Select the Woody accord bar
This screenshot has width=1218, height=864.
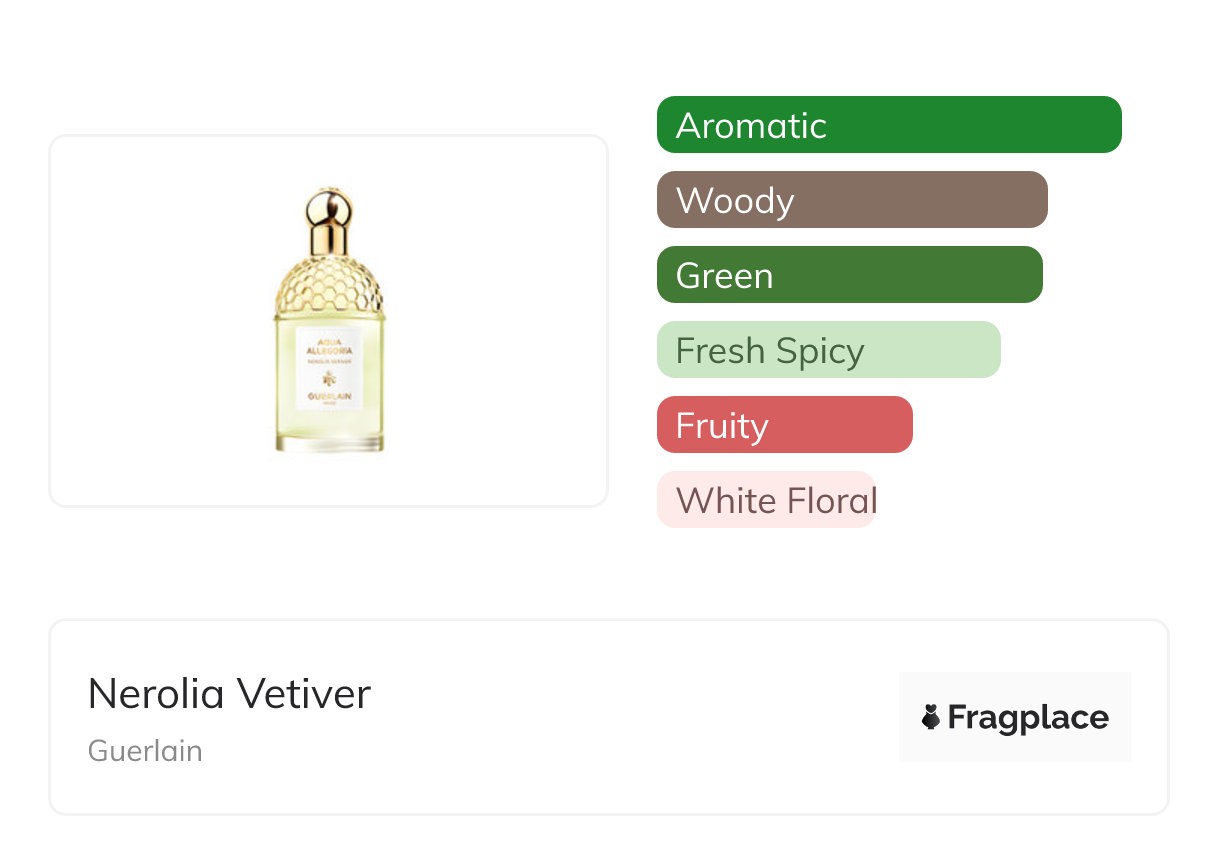point(851,200)
